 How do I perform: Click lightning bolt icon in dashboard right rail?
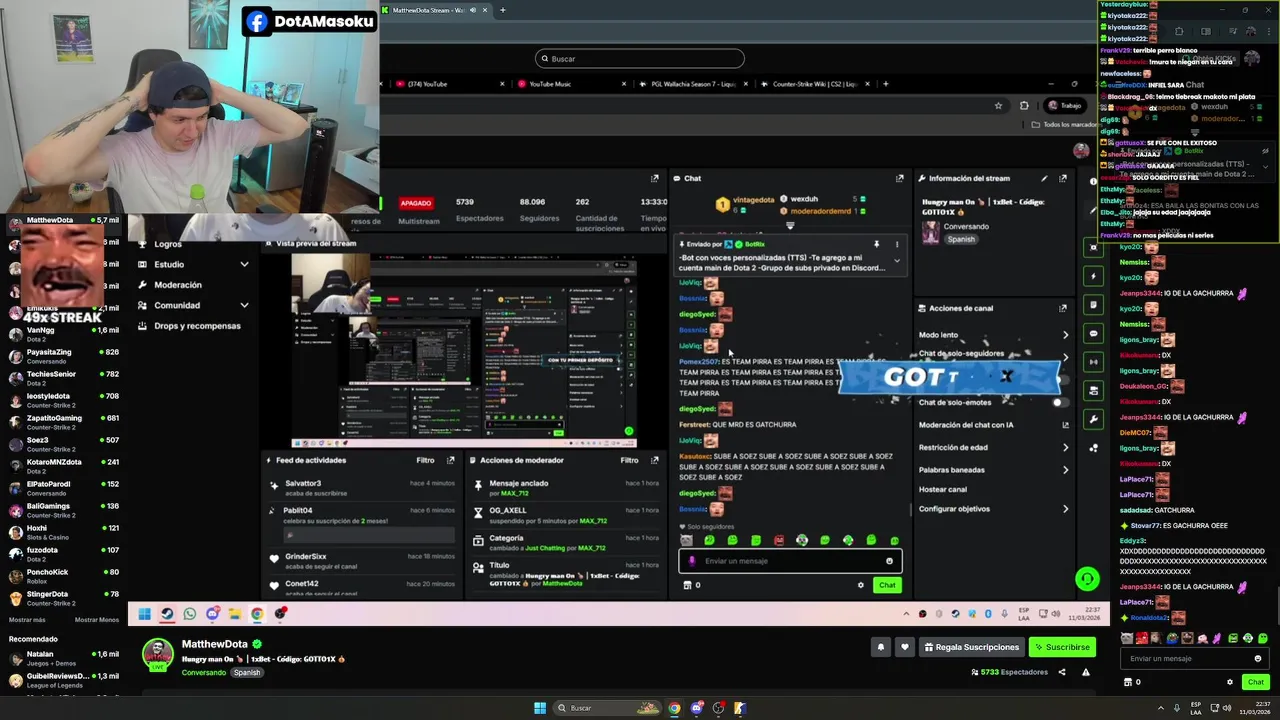coord(1093,276)
